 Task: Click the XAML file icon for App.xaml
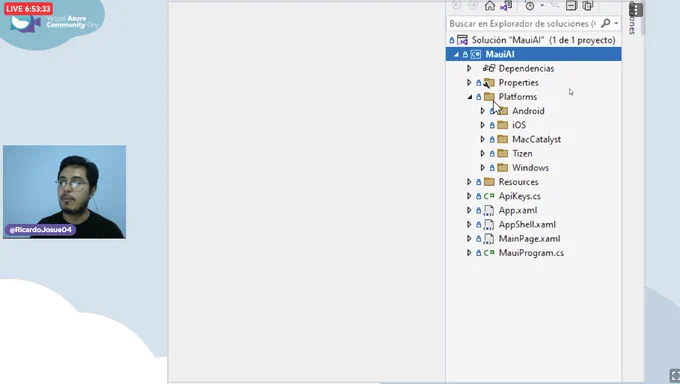[x=489, y=211]
